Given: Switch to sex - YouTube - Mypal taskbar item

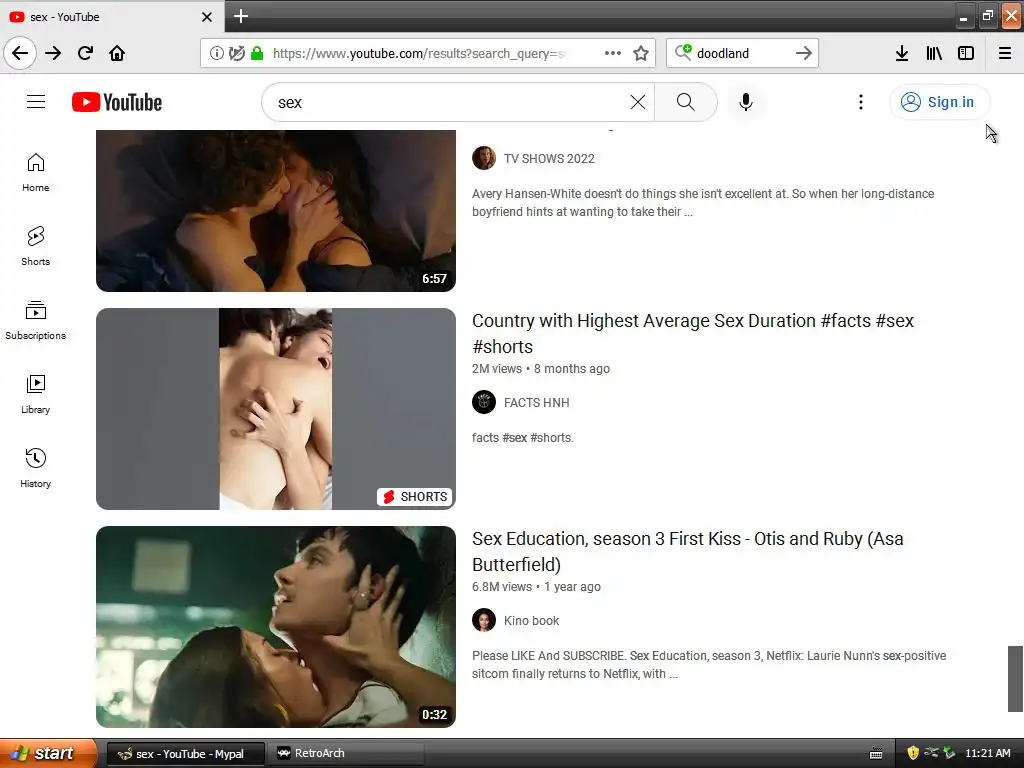Looking at the screenshot, I should pyautogui.click(x=185, y=754).
